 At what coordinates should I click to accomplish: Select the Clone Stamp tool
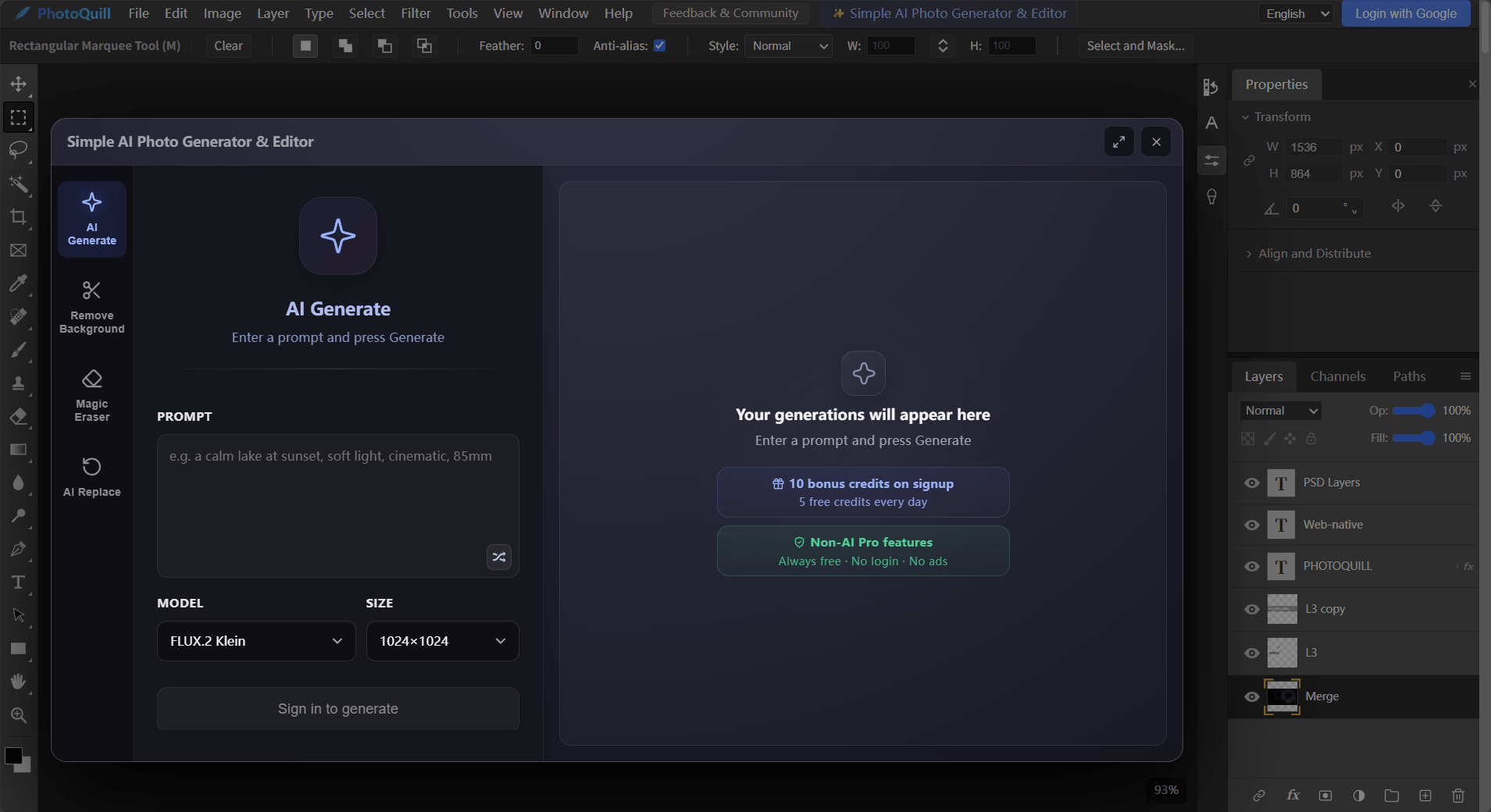(18, 383)
